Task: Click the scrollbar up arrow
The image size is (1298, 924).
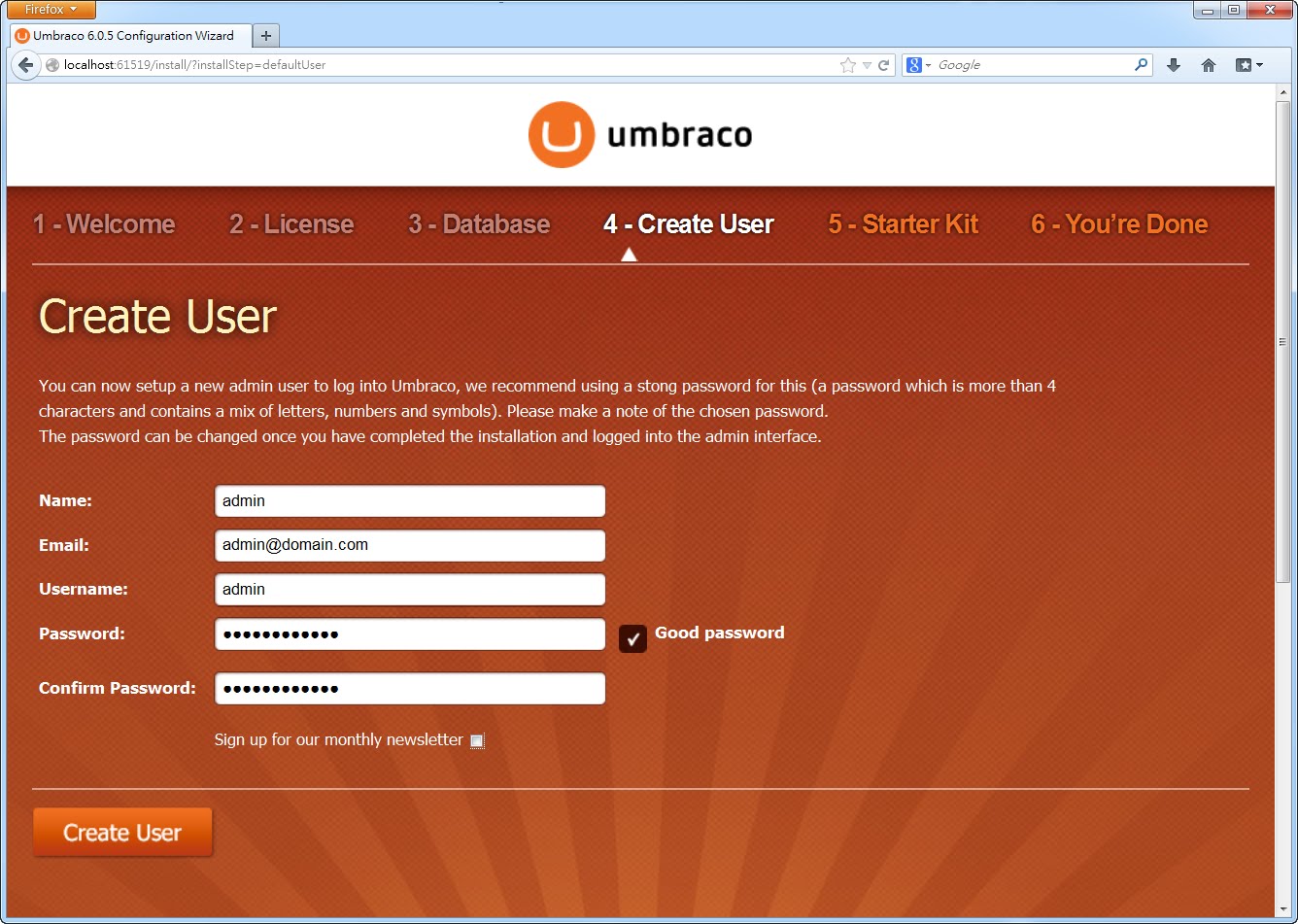Action: [1282, 92]
